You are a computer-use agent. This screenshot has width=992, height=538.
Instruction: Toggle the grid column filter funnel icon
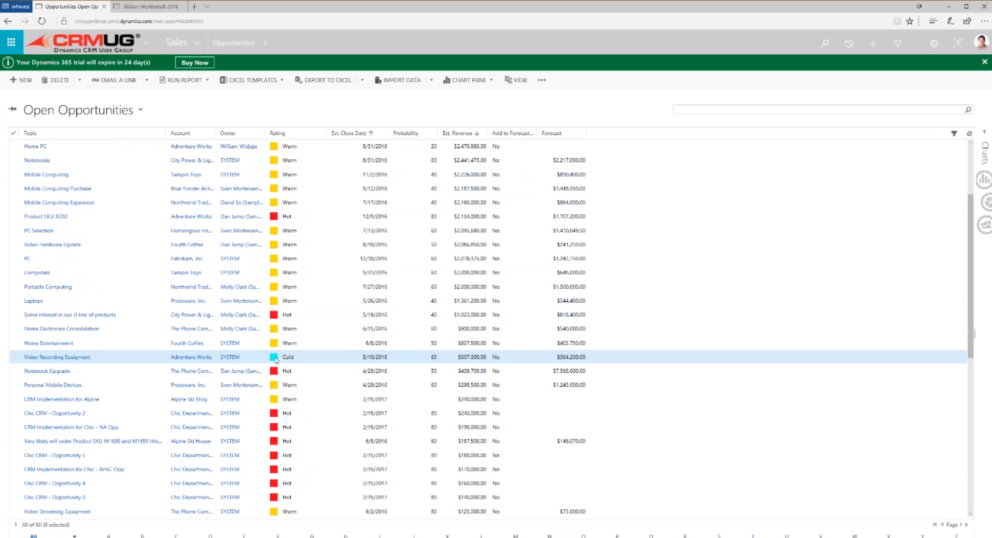tap(954, 134)
